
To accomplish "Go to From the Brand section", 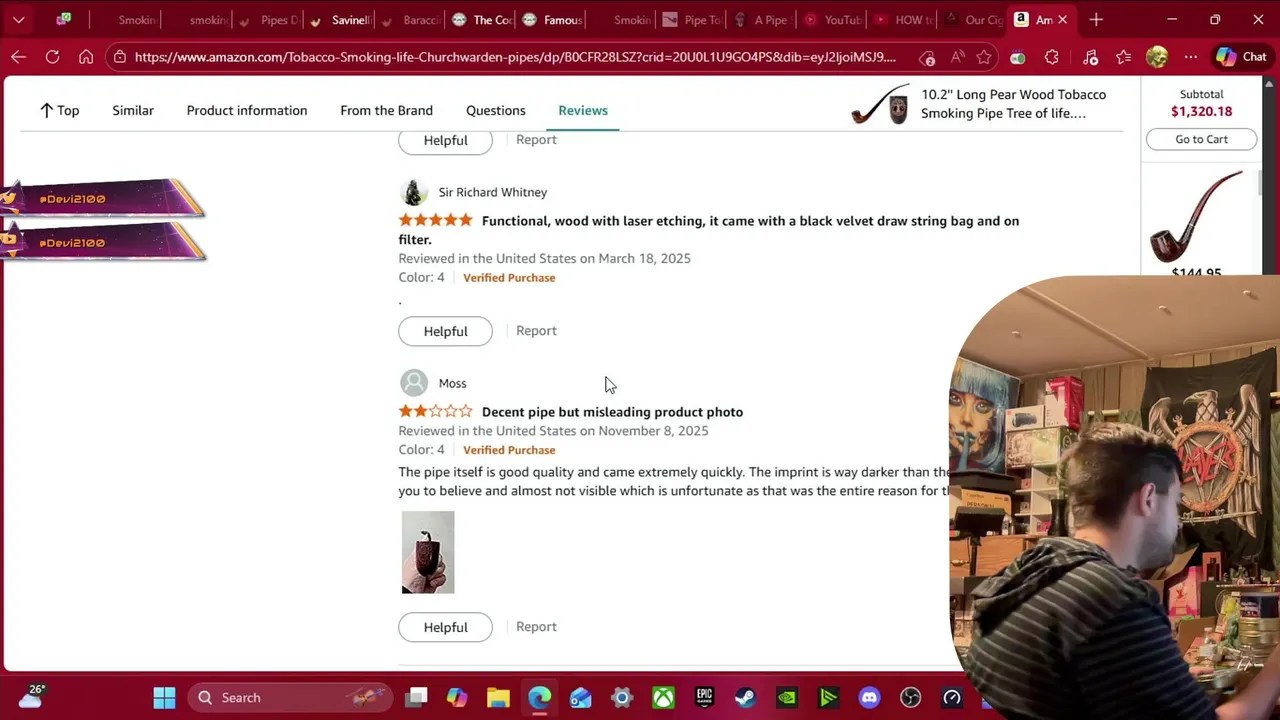I will tap(386, 110).
